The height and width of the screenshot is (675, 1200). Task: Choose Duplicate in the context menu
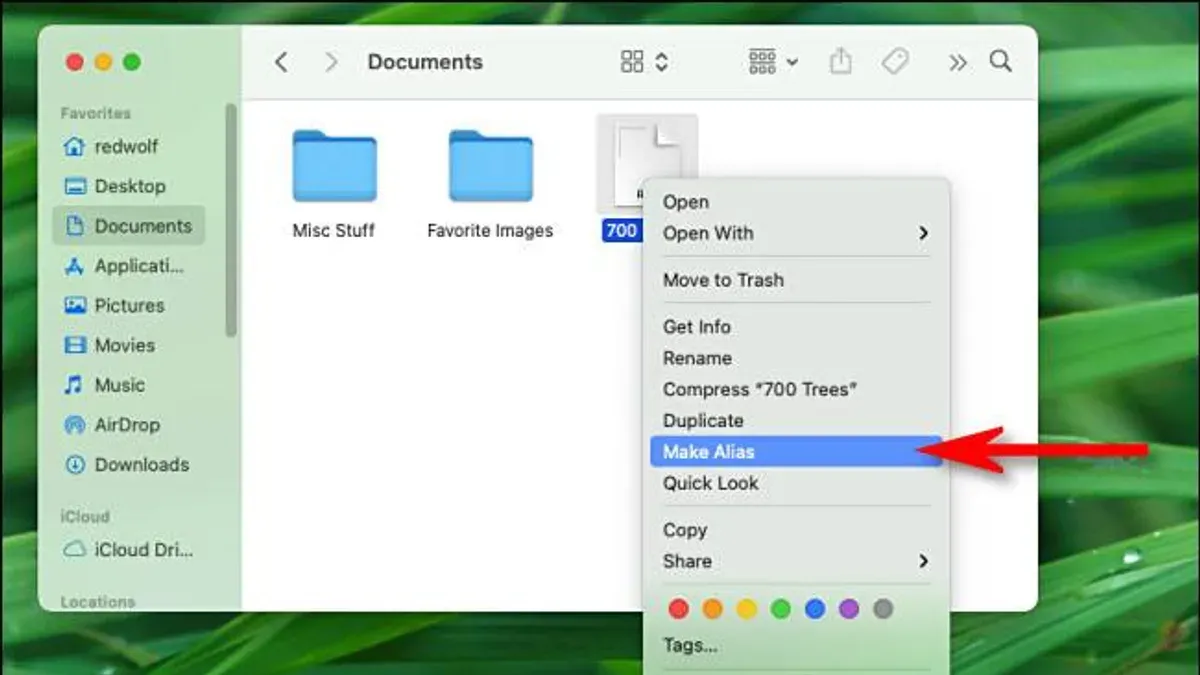[x=796, y=420]
